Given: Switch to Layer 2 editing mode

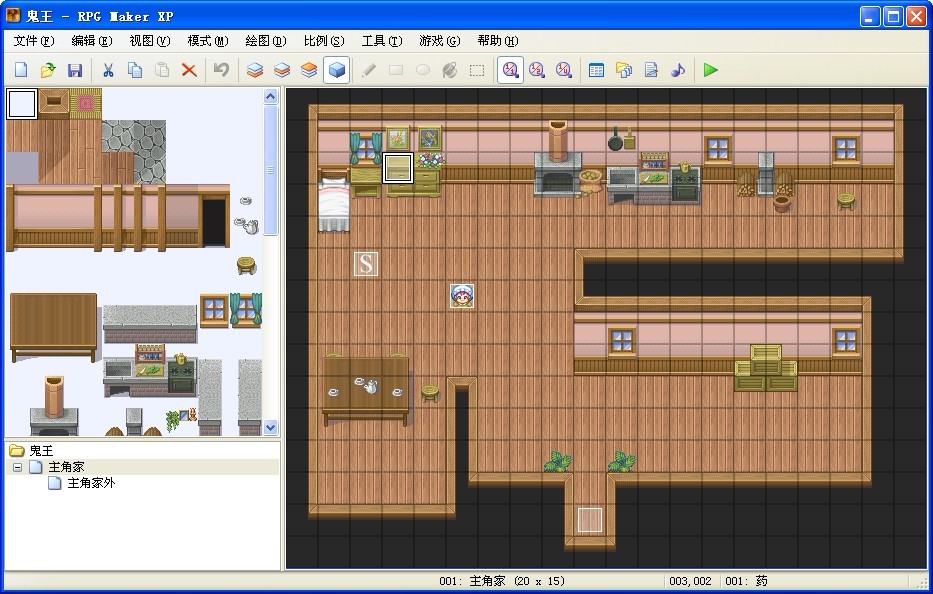Looking at the screenshot, I should [282, 70].
